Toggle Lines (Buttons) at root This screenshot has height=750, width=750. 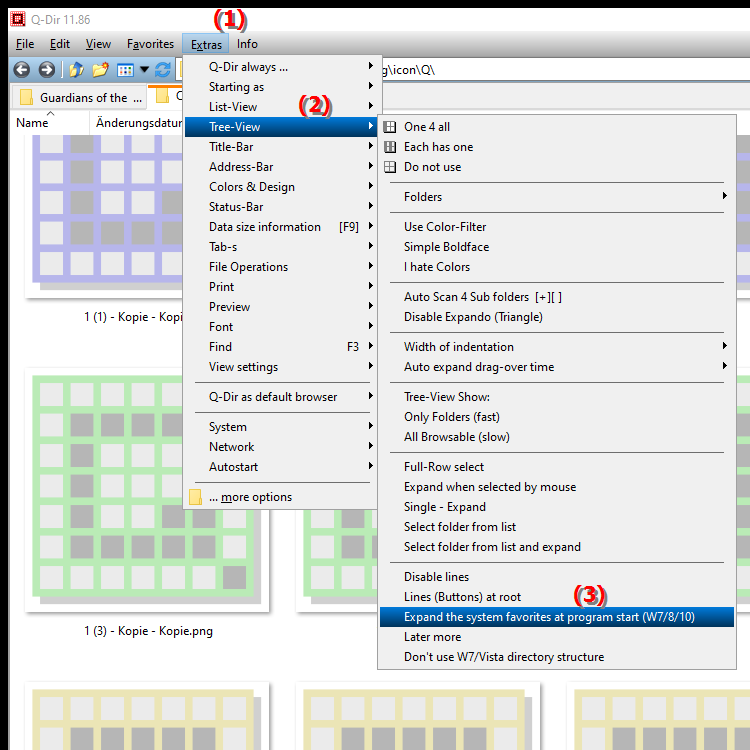557,597
